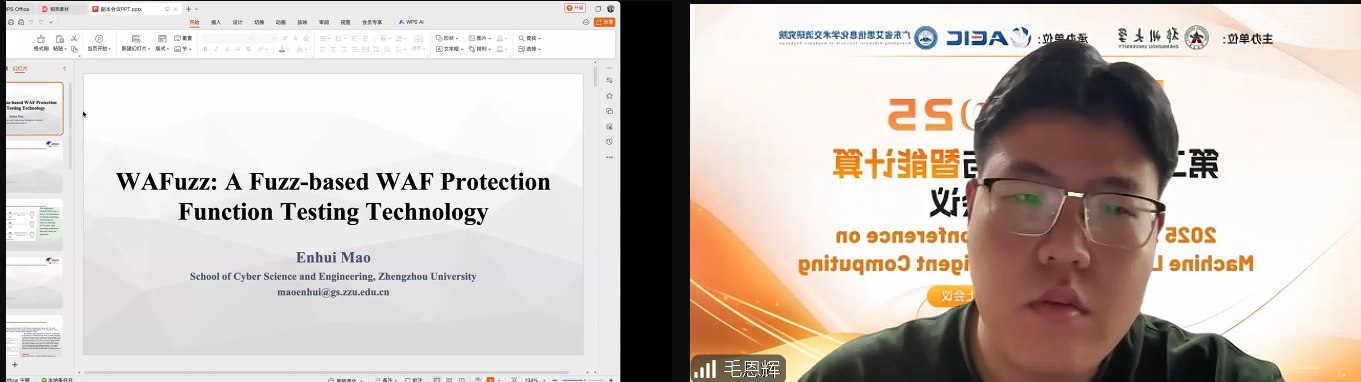
Task: Click the history clock icon in right sidebar
Action: (x=609, y=141)
